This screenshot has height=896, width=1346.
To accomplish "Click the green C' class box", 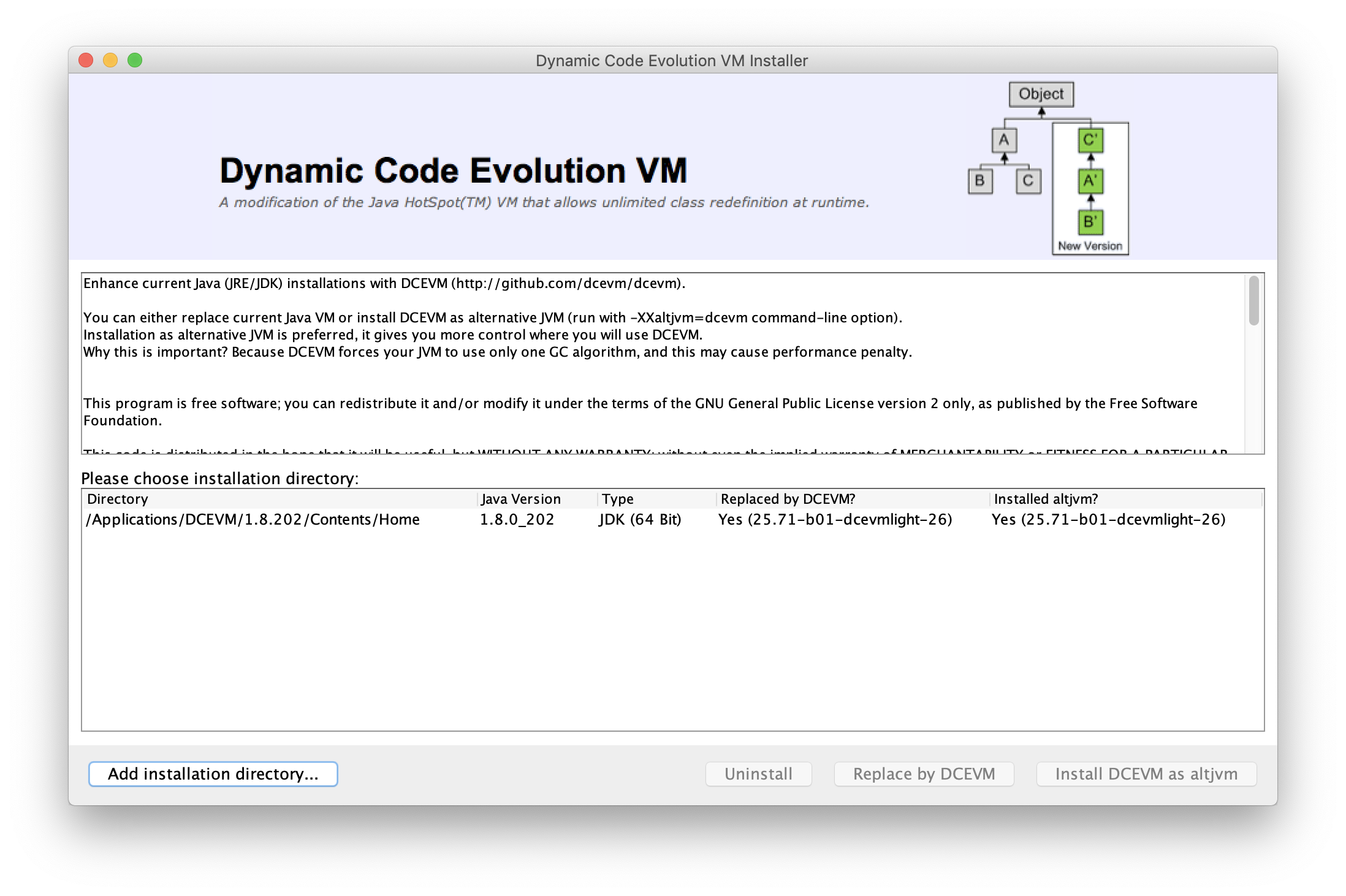I will [x=1090, y=140].
